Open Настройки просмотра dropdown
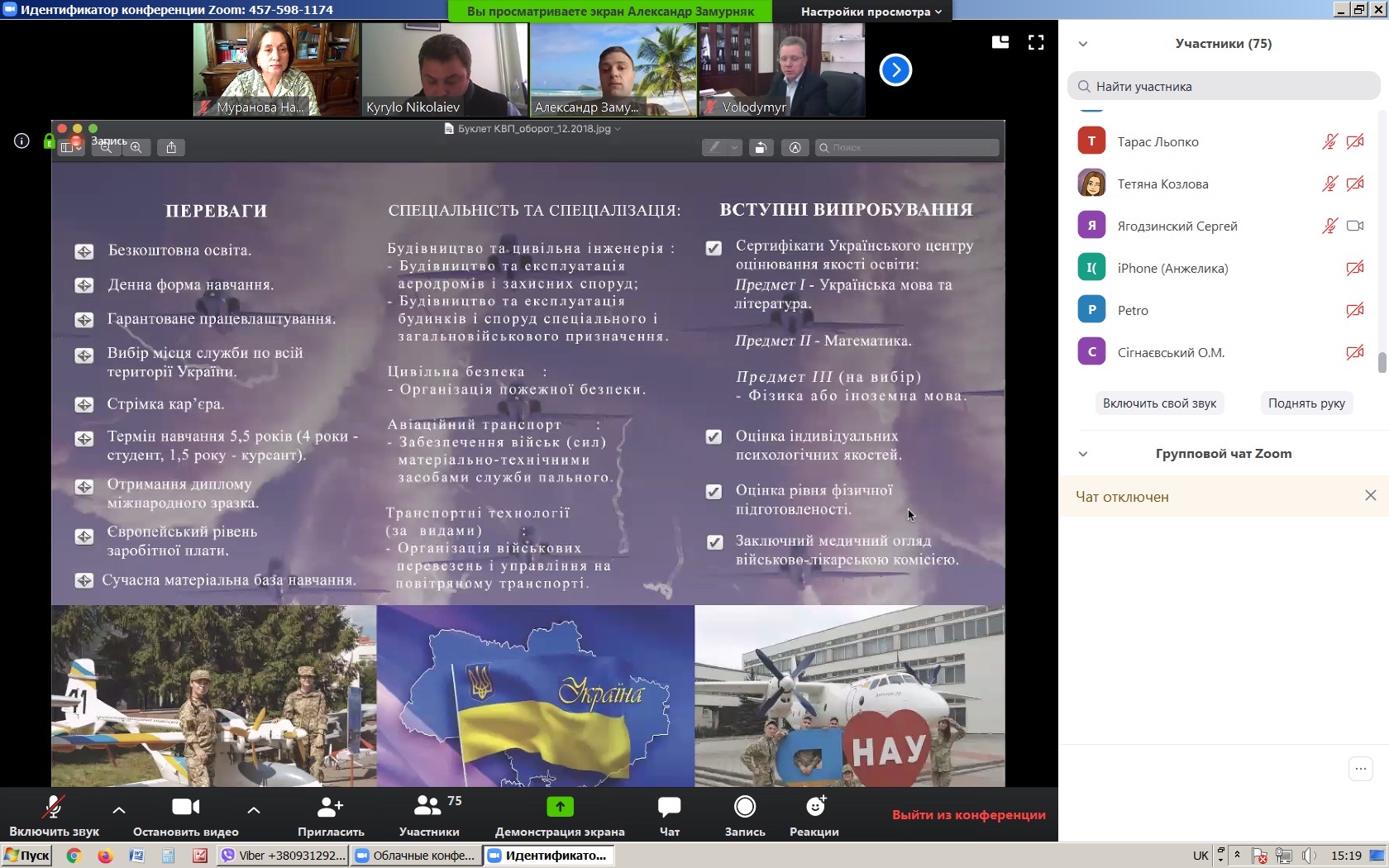 click(x=871, y=12)
